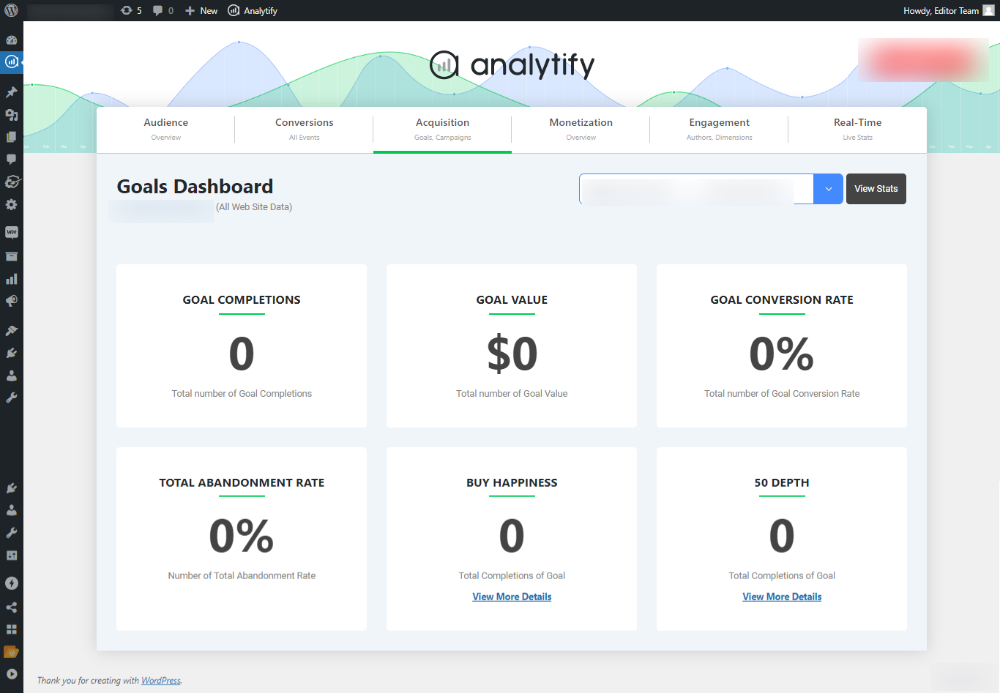
Task: Open the bar chart stats sidebar icon
Action: (11, 279)
